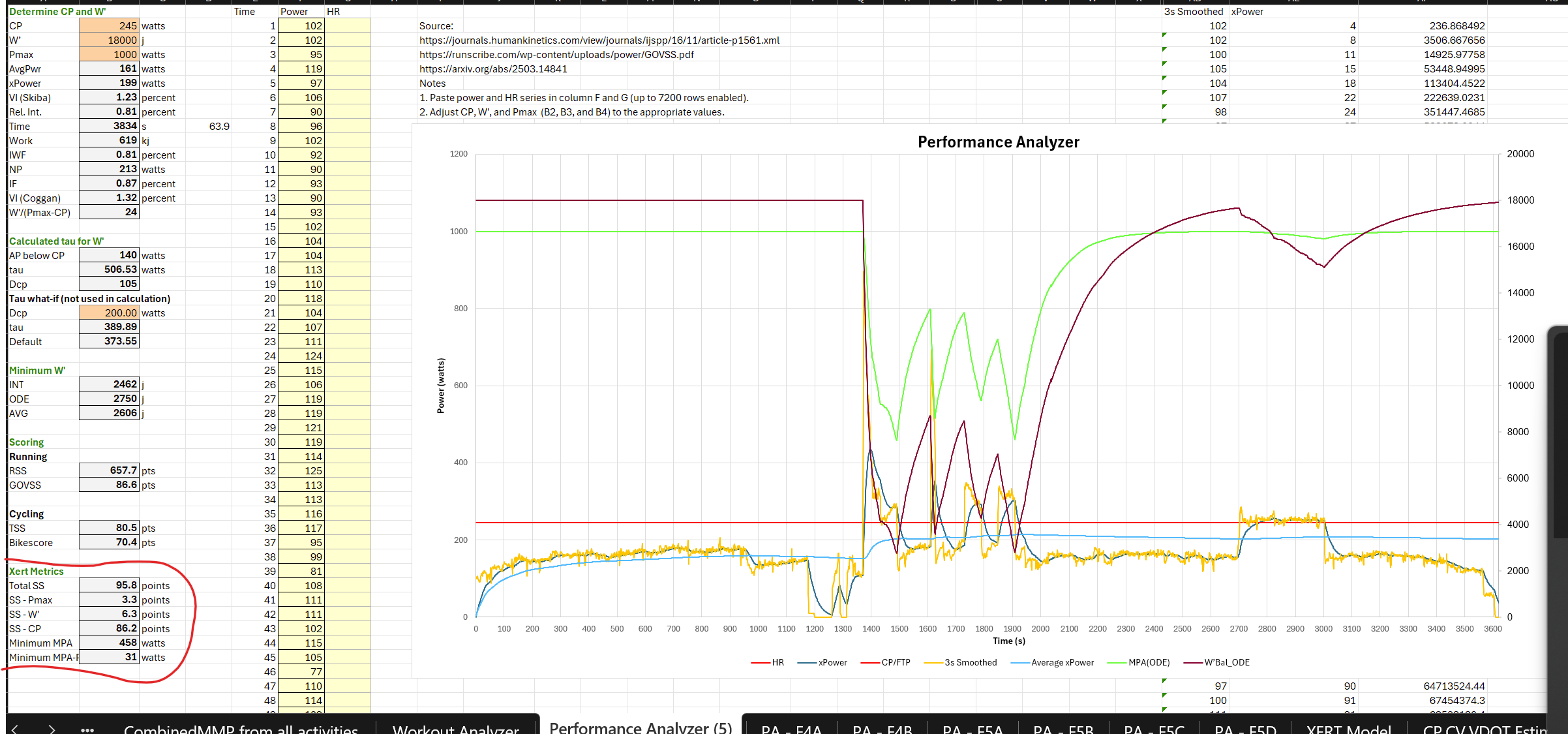The image size is (1568, 734).
Task: Open the arxiv.org source link
Action: [493, 69]
